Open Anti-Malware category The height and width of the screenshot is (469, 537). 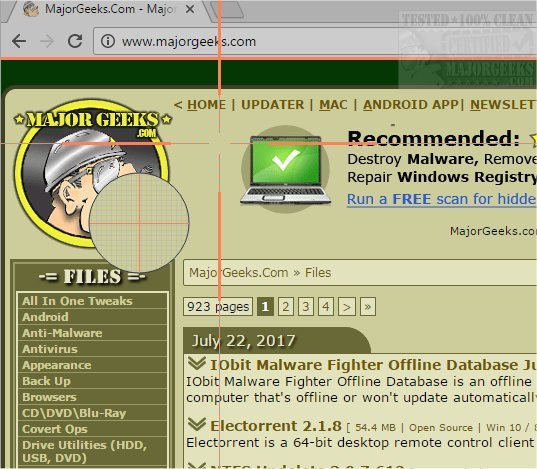click(x=62, y=333)
